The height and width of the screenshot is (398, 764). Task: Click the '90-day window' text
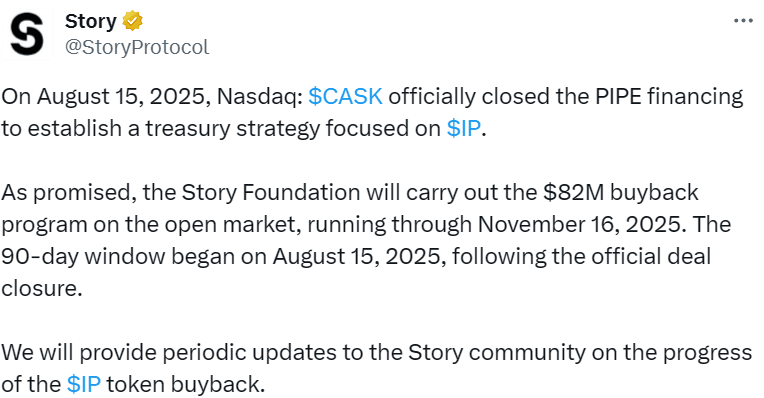click(83, 256)
